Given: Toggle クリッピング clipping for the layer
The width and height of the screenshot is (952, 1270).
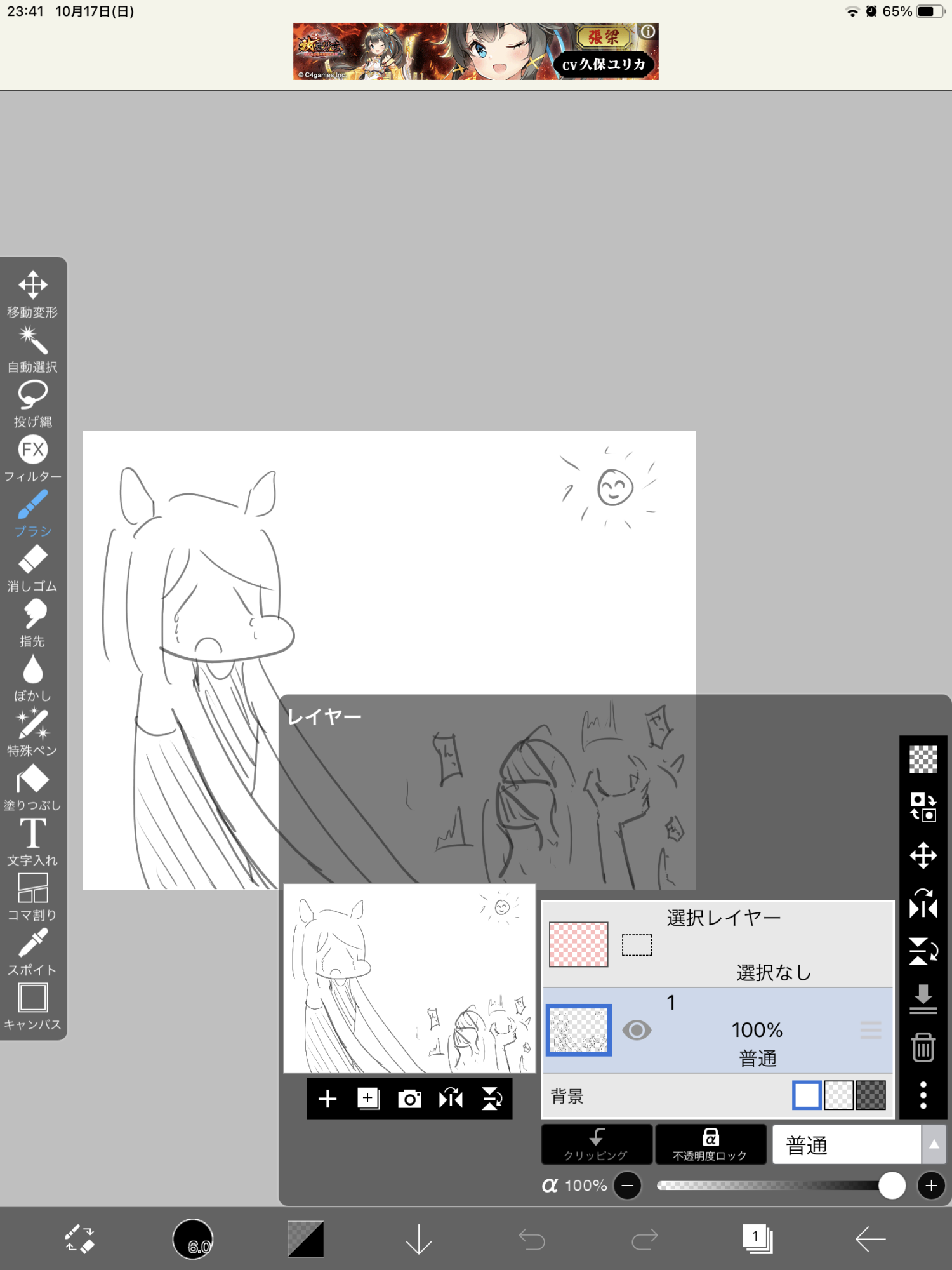Looking at the screenshot, I should (x=596, y=1144).
